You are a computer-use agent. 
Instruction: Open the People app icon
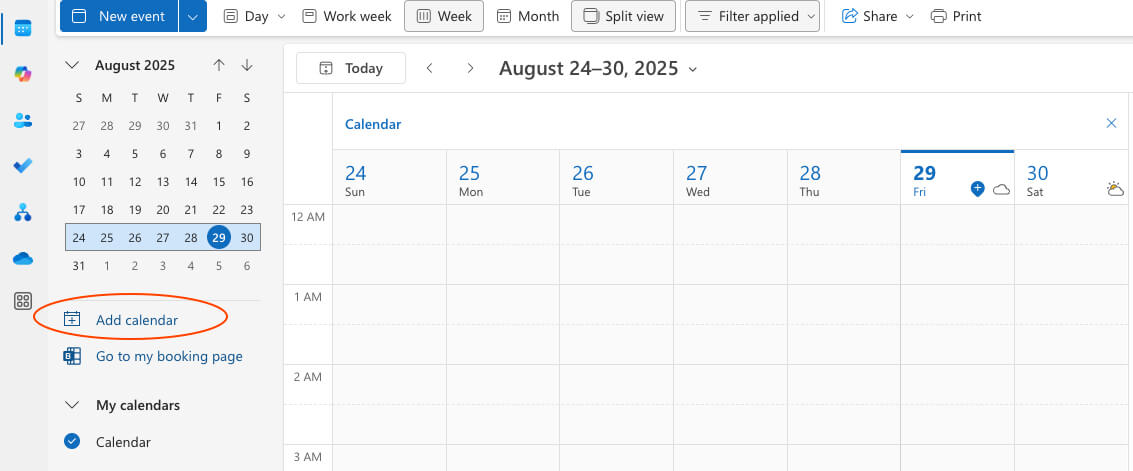(23, 120)
